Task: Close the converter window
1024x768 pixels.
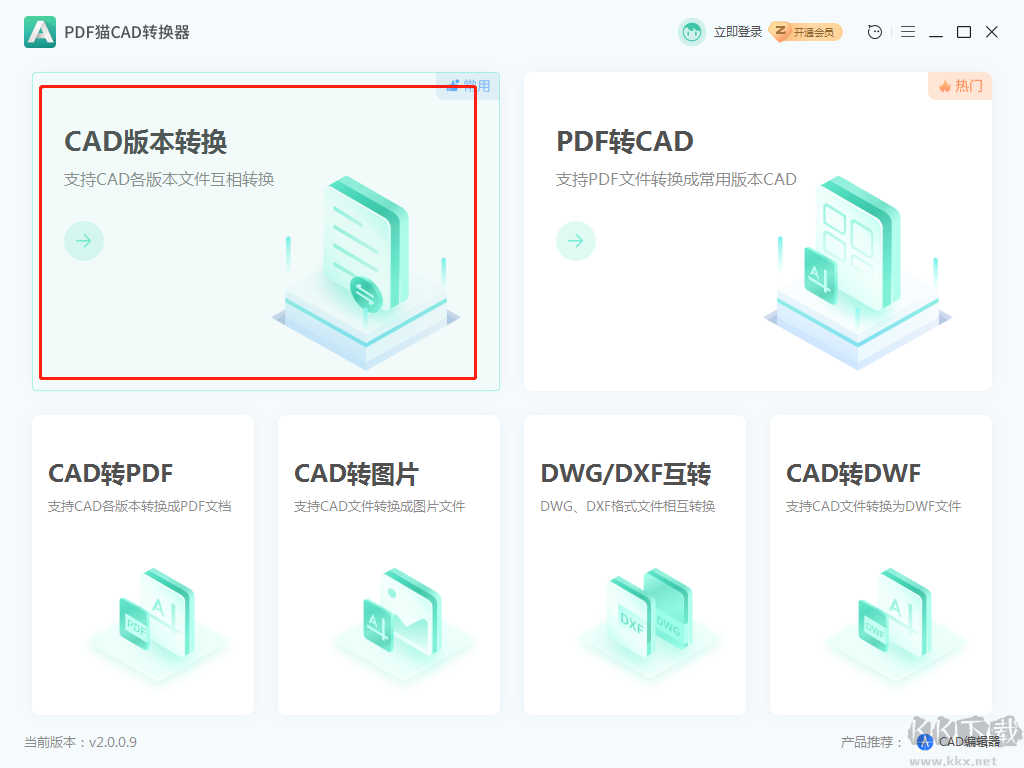Action: click(991, 32)
